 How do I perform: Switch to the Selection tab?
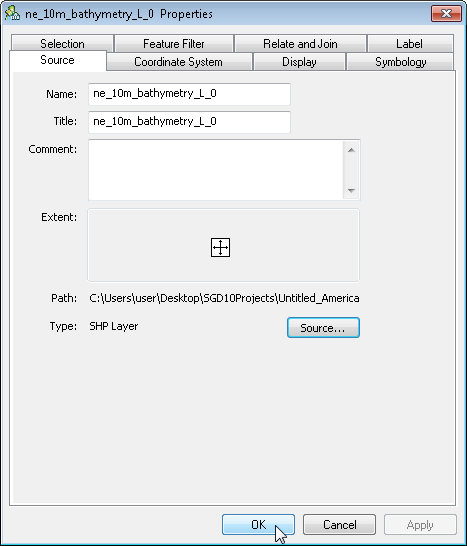click(x=62, y=44)
